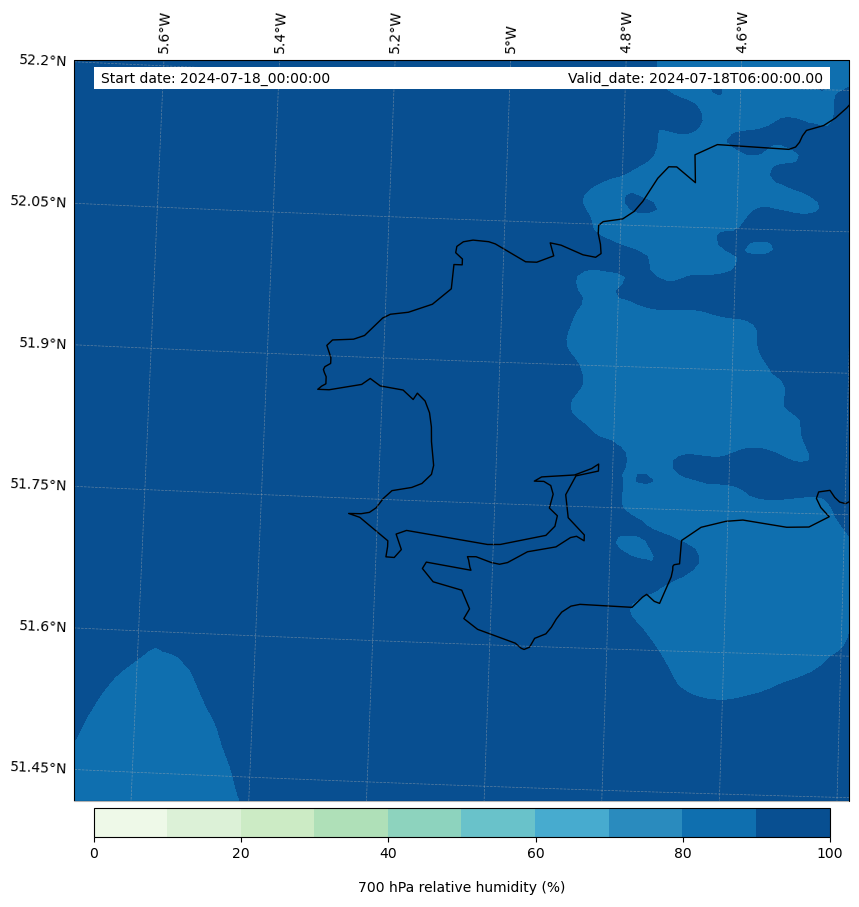Click the 51.45°N latitude label
The width and height of the screenshot is (859, 907).
[38, 768]
